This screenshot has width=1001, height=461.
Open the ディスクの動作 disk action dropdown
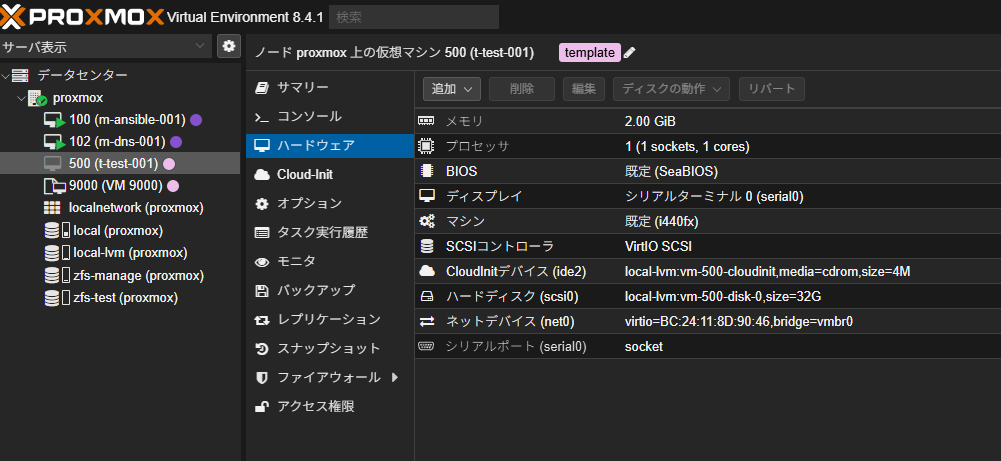pos(671,89)
